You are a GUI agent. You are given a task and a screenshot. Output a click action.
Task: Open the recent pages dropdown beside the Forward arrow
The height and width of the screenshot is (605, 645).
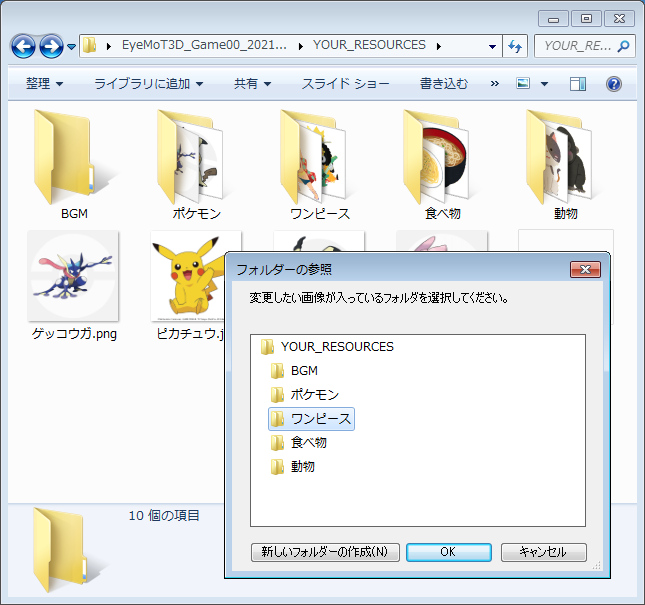point(72,46)
